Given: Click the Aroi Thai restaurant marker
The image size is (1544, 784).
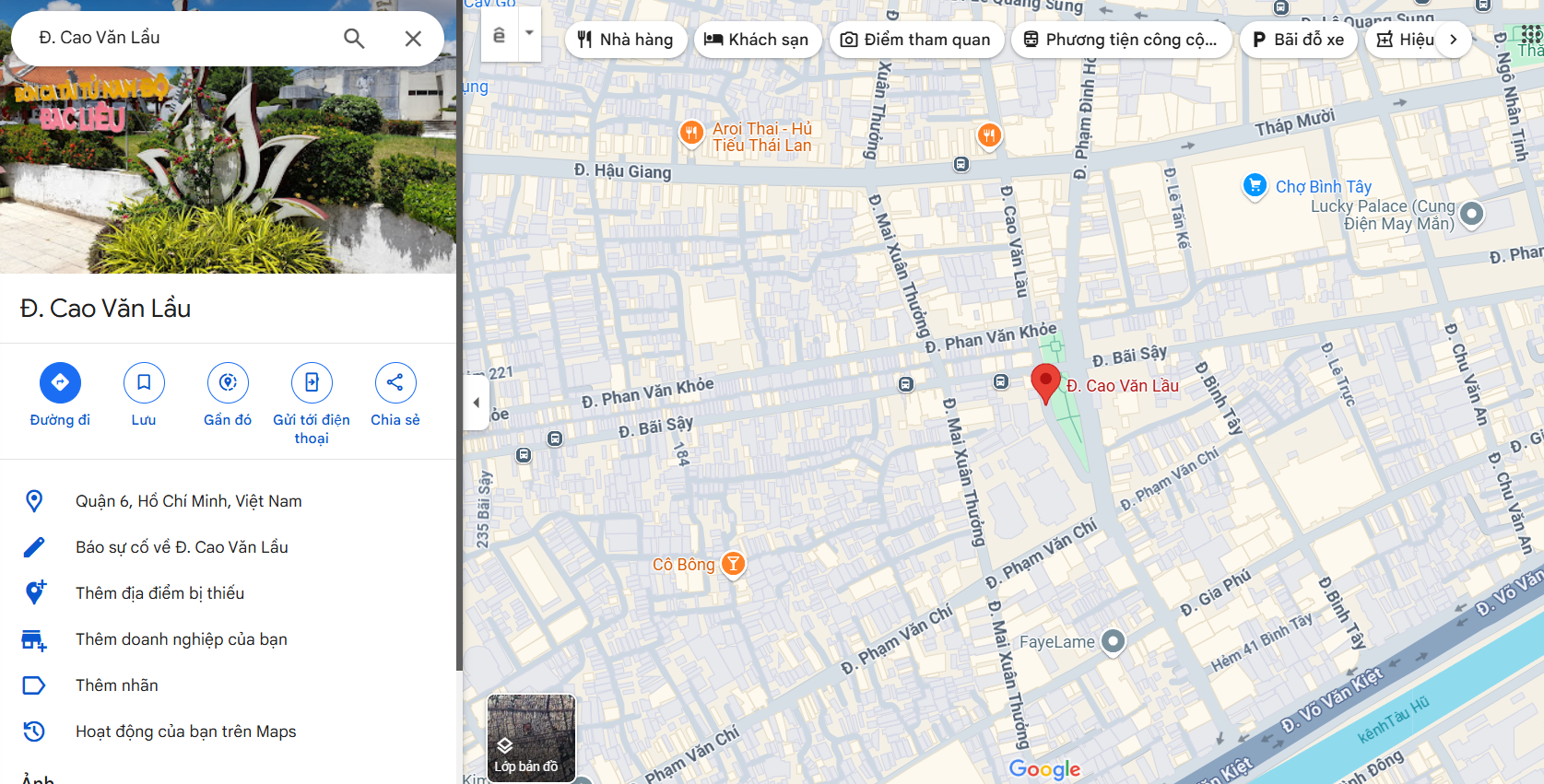Looking at the screenshot, I should click(x=691, y=134).
